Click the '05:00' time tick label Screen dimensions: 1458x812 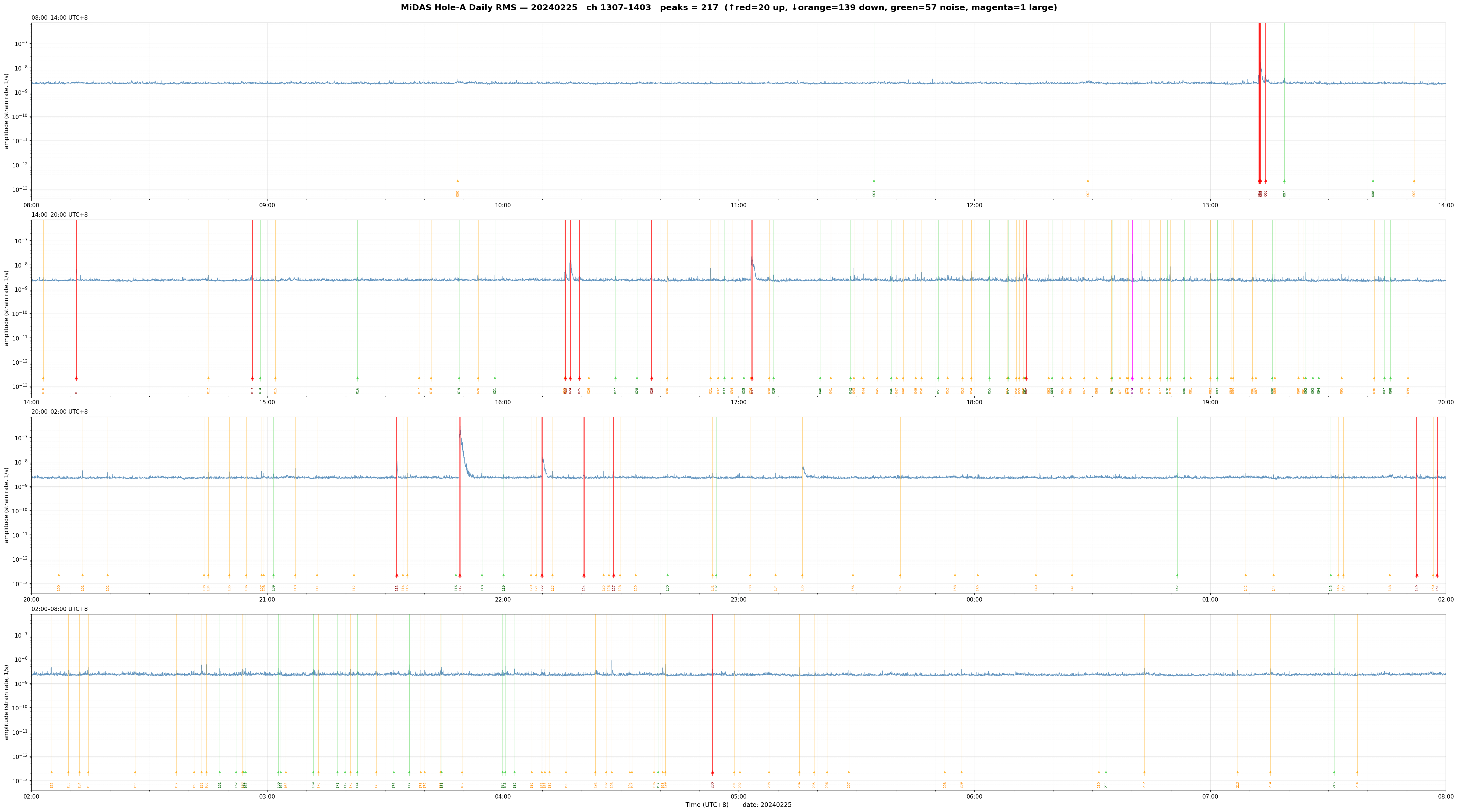[x=739, y=796]
